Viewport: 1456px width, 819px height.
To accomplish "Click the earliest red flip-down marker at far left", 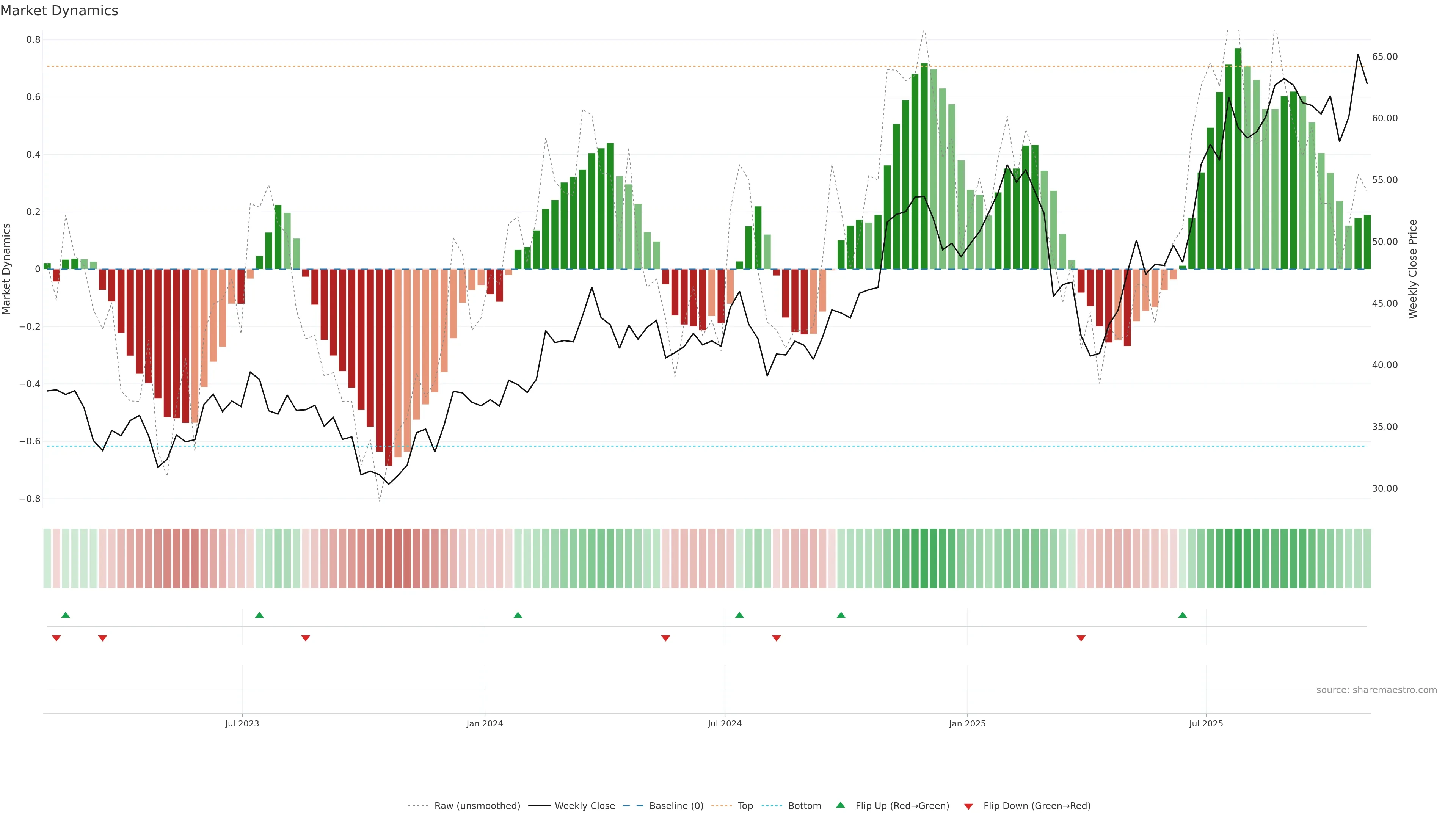I will [56, 638].
